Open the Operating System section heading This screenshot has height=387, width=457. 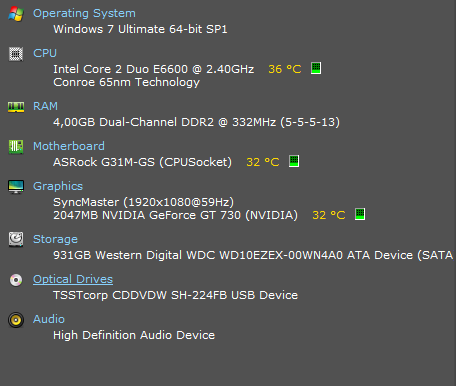(x=84, y=13)
